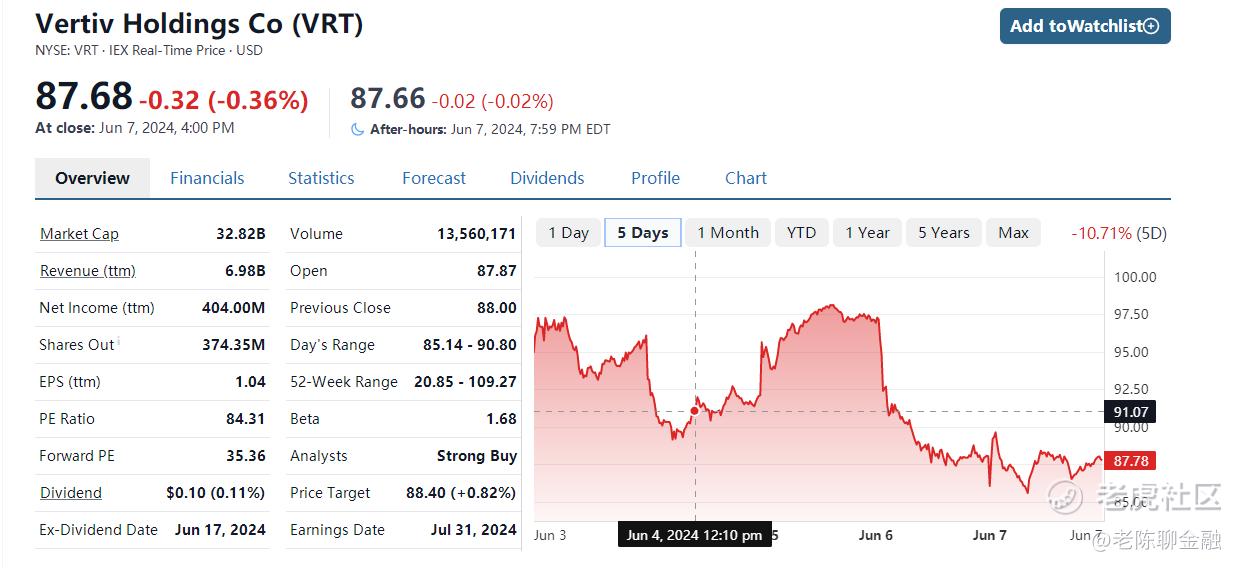Go to the Forecast tab
This screenshot has width=1245, height=568.
pos(434,178)
